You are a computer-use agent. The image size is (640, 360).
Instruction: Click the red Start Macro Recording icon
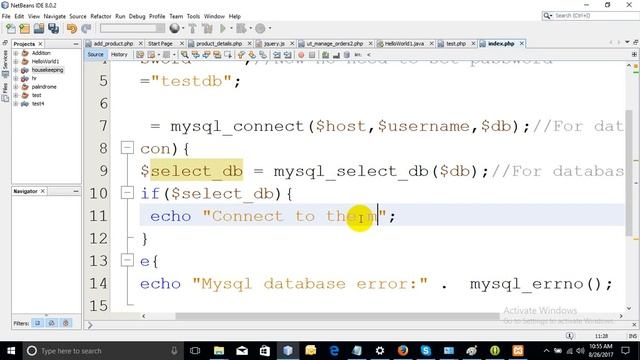point(301,55)
